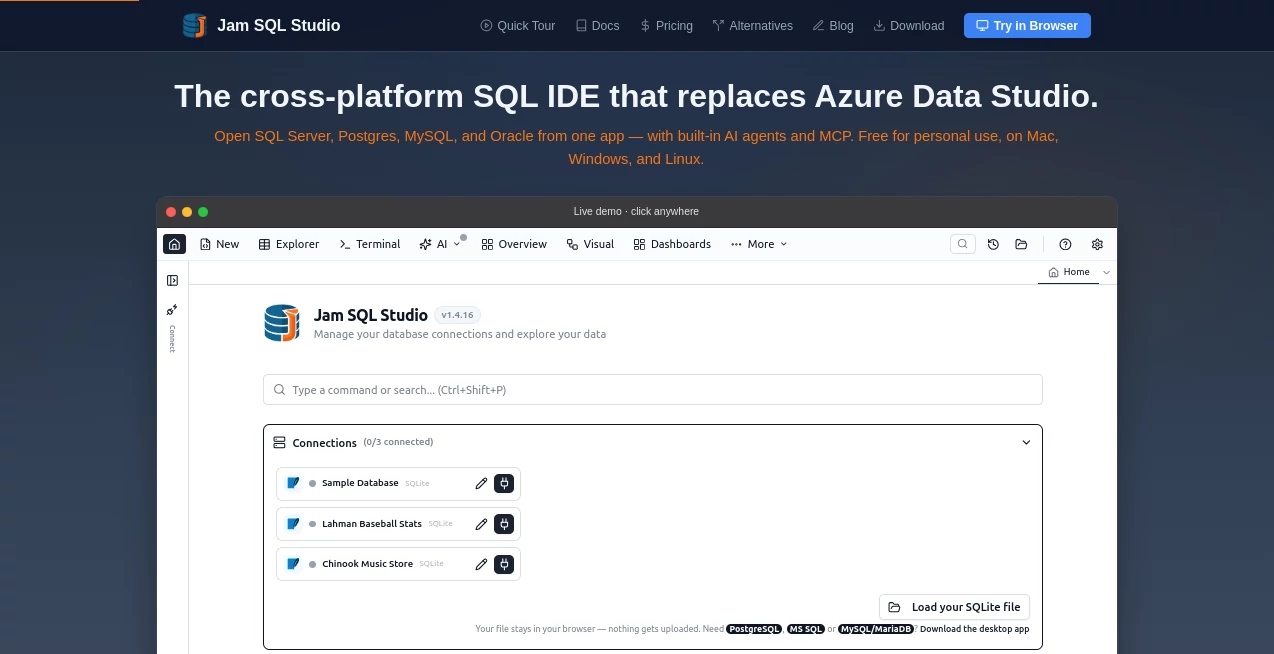The height and width of the screenshot is (654, 1274).
Task: Click the Chinook Music Store database icon
Action: click(293, 564)
